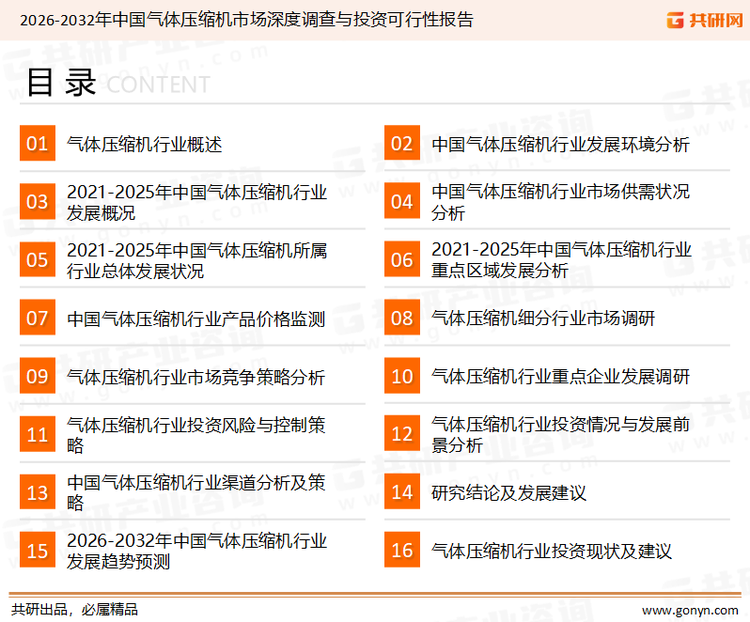Image resolution: width=750 pixels, height=622 pixels.
Task: Click the orange 07 chapter number box
Action: click(37, 318)
